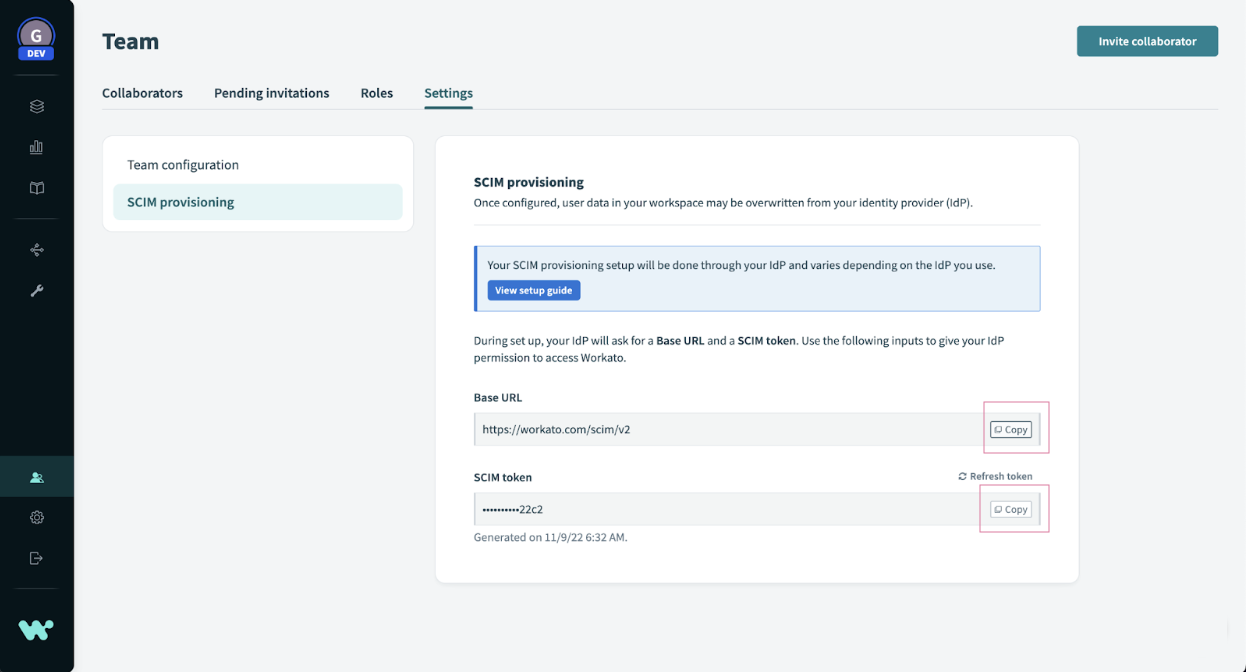Screen dimensions: 1246x672
Task: Open the gear settings icon in sidebar
Action: pos(37,517)
